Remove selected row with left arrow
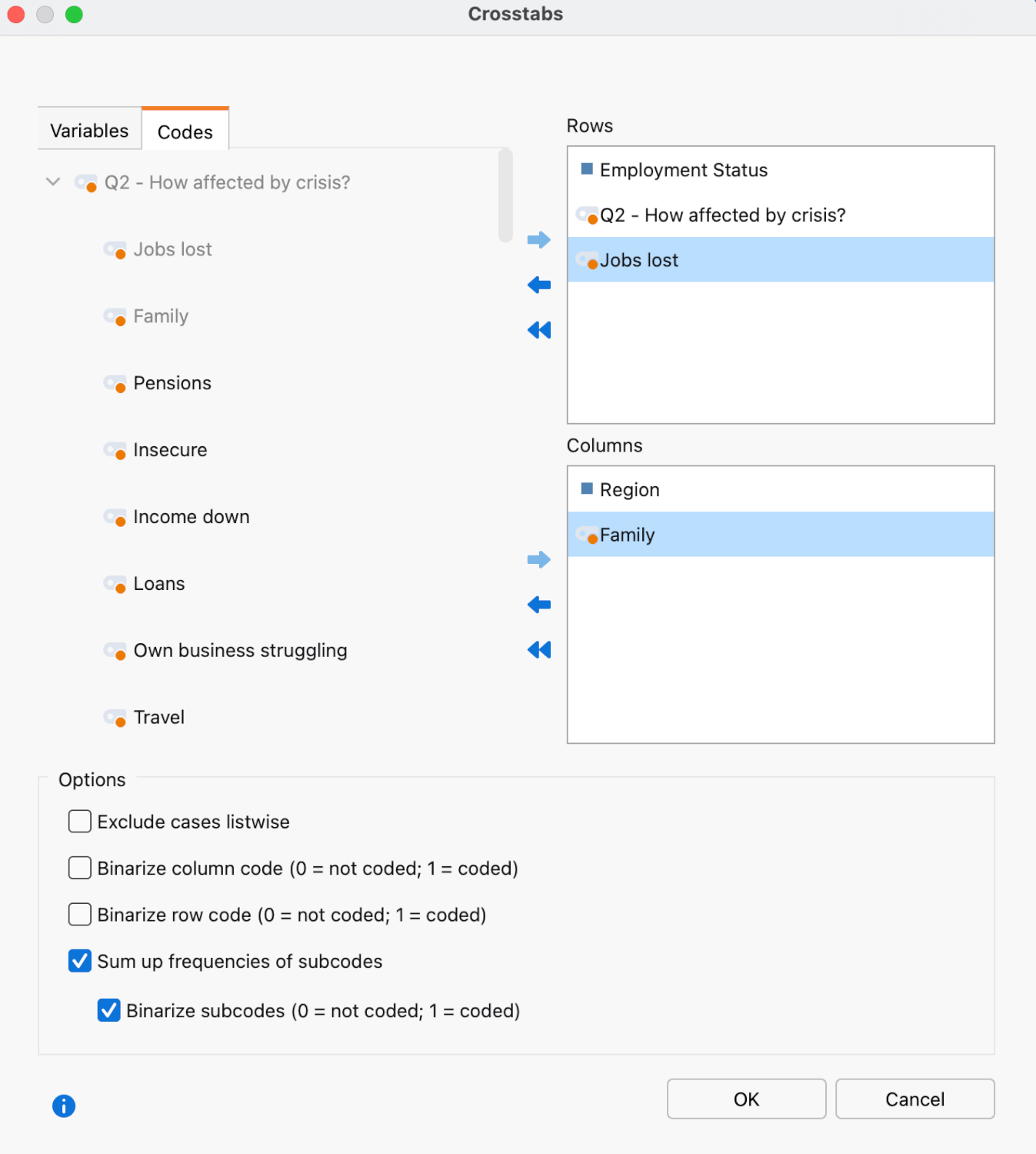 [538, 285]
